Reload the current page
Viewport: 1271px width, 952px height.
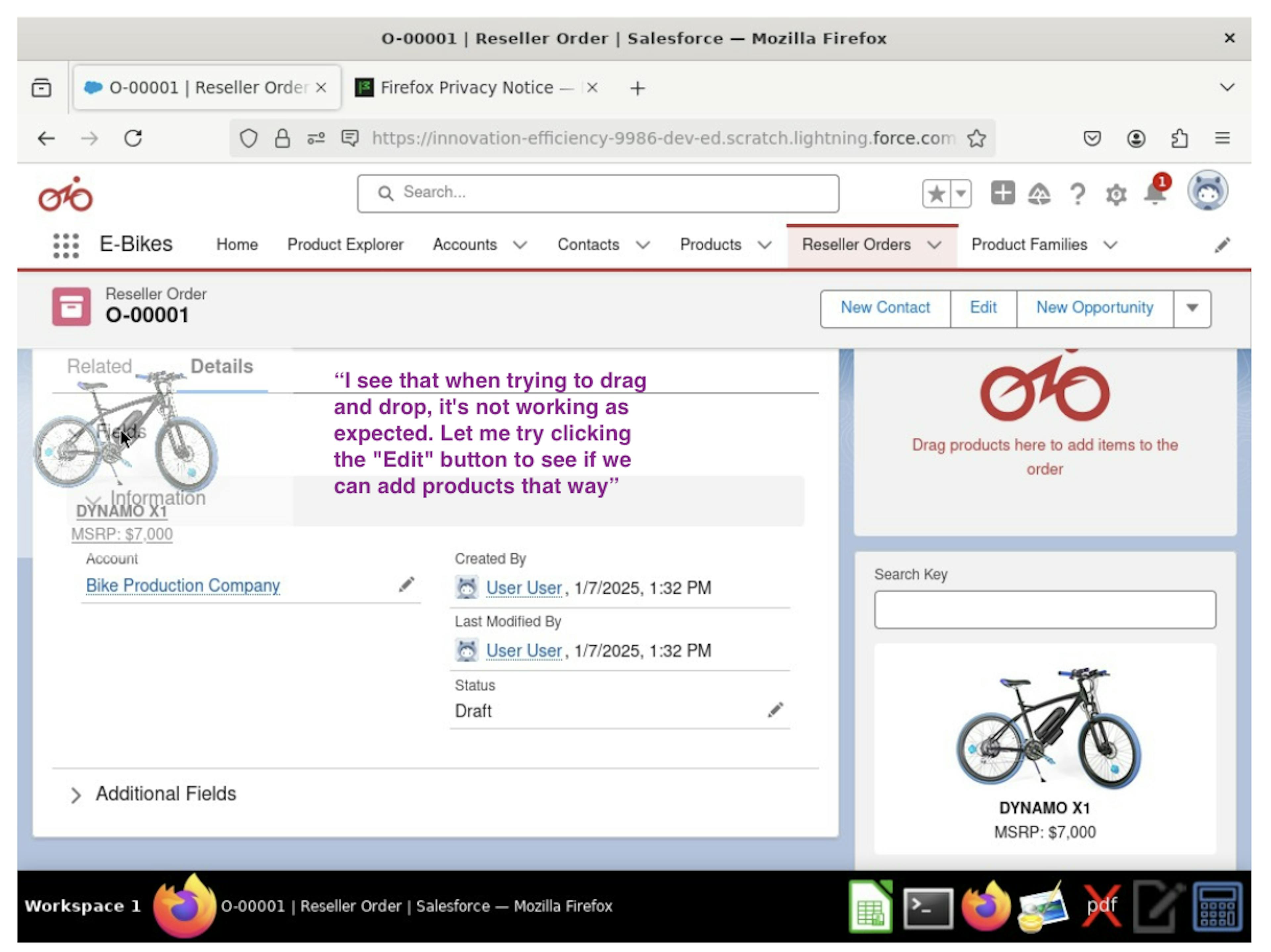pyautogui.click(x=133, y=138)
